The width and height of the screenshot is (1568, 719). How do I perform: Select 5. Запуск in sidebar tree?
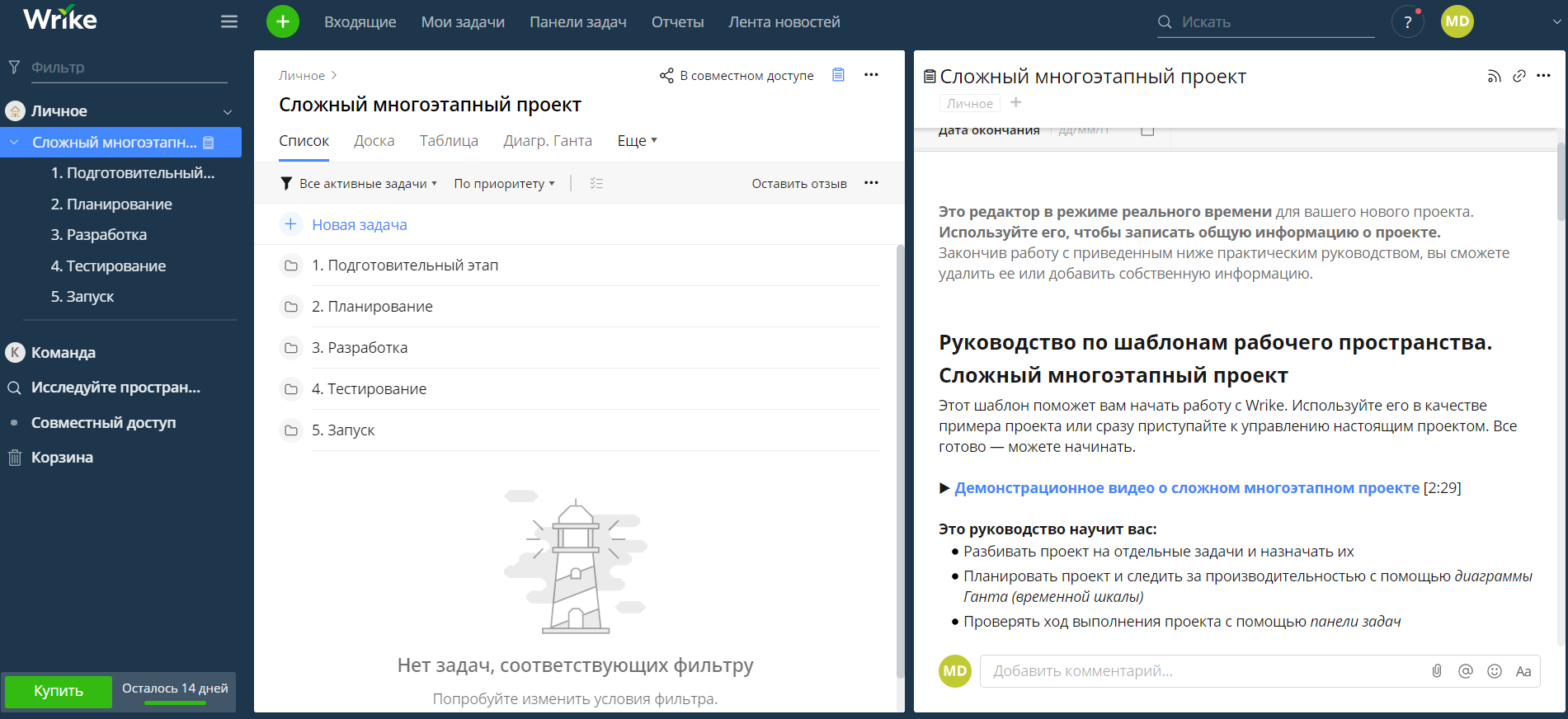point(82,297)
